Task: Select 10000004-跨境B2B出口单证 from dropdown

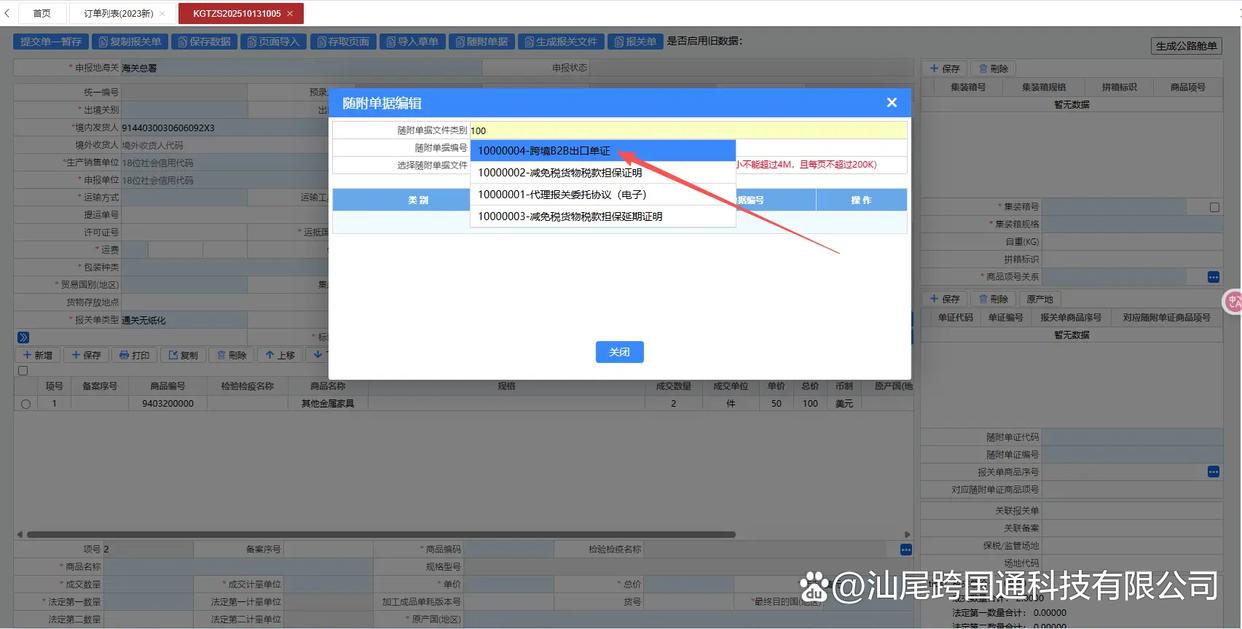Action: (602, 151)
